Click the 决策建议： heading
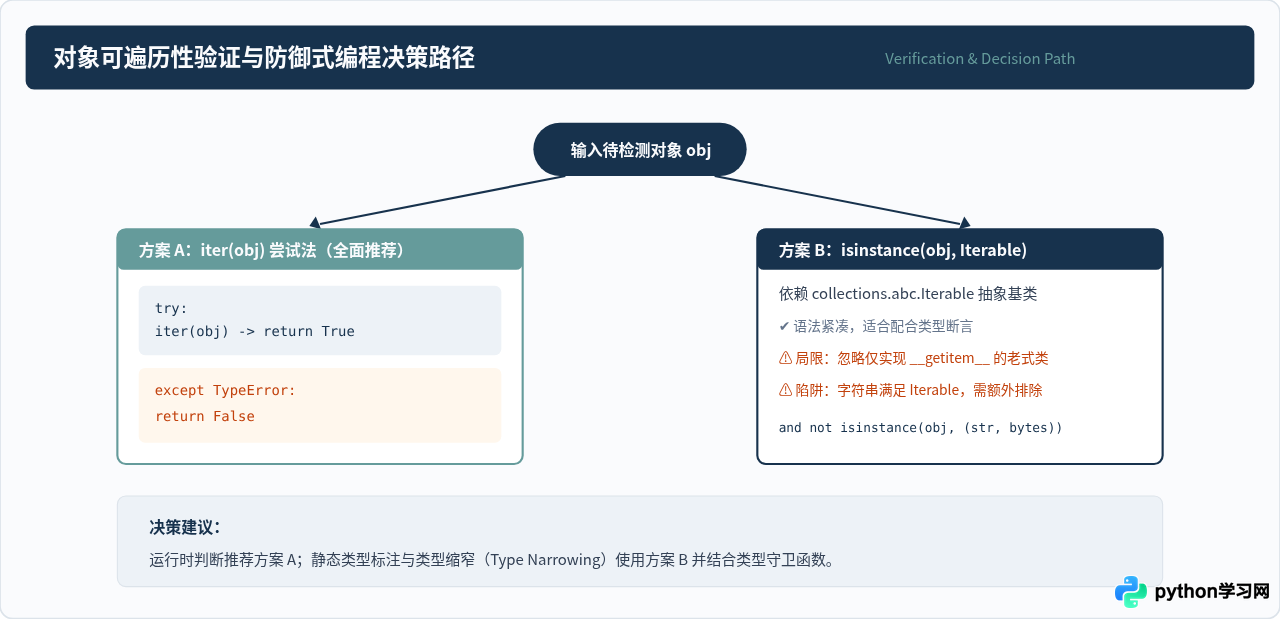Image resolution: width=1280 pixels, height=619 pixels. (185, 527)
